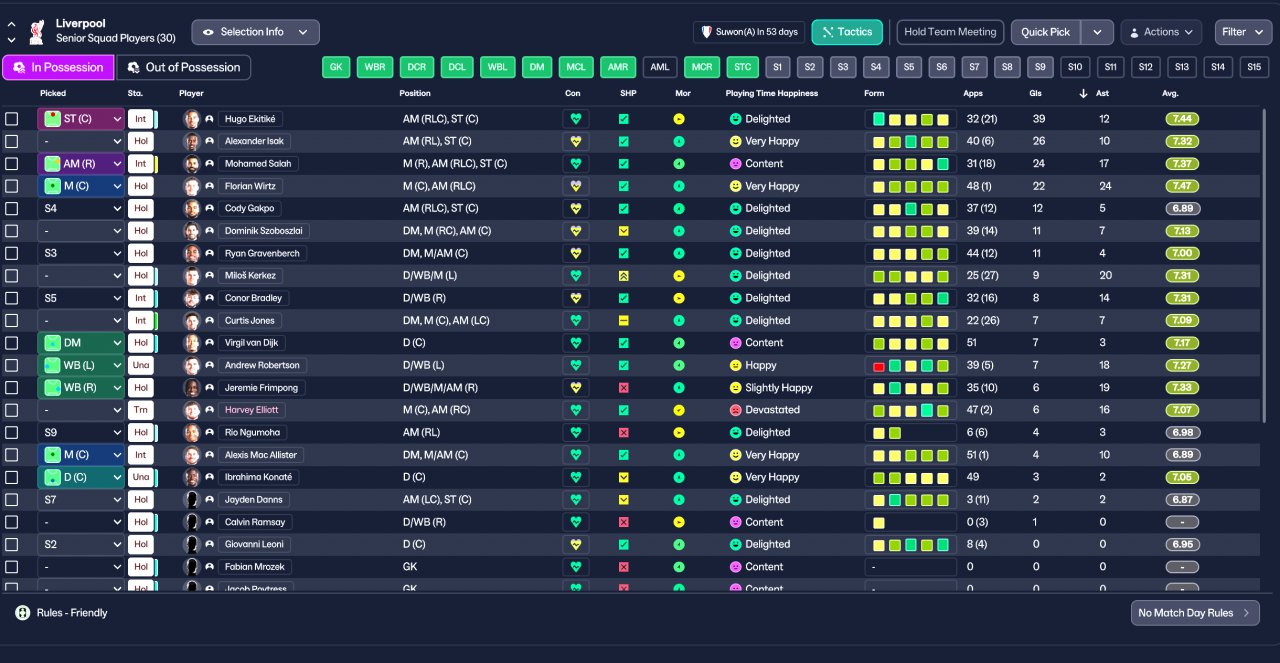
Task: Click Ibrahima Konaté's sharpness icon
Action: pyautogui.click(x=624, y=477)
